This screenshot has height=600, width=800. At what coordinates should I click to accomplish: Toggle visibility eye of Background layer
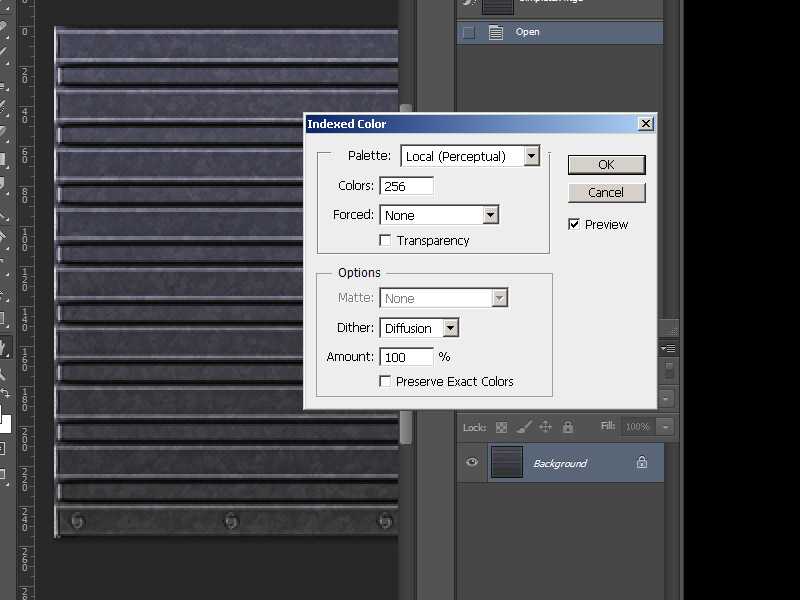pos(472,462)
